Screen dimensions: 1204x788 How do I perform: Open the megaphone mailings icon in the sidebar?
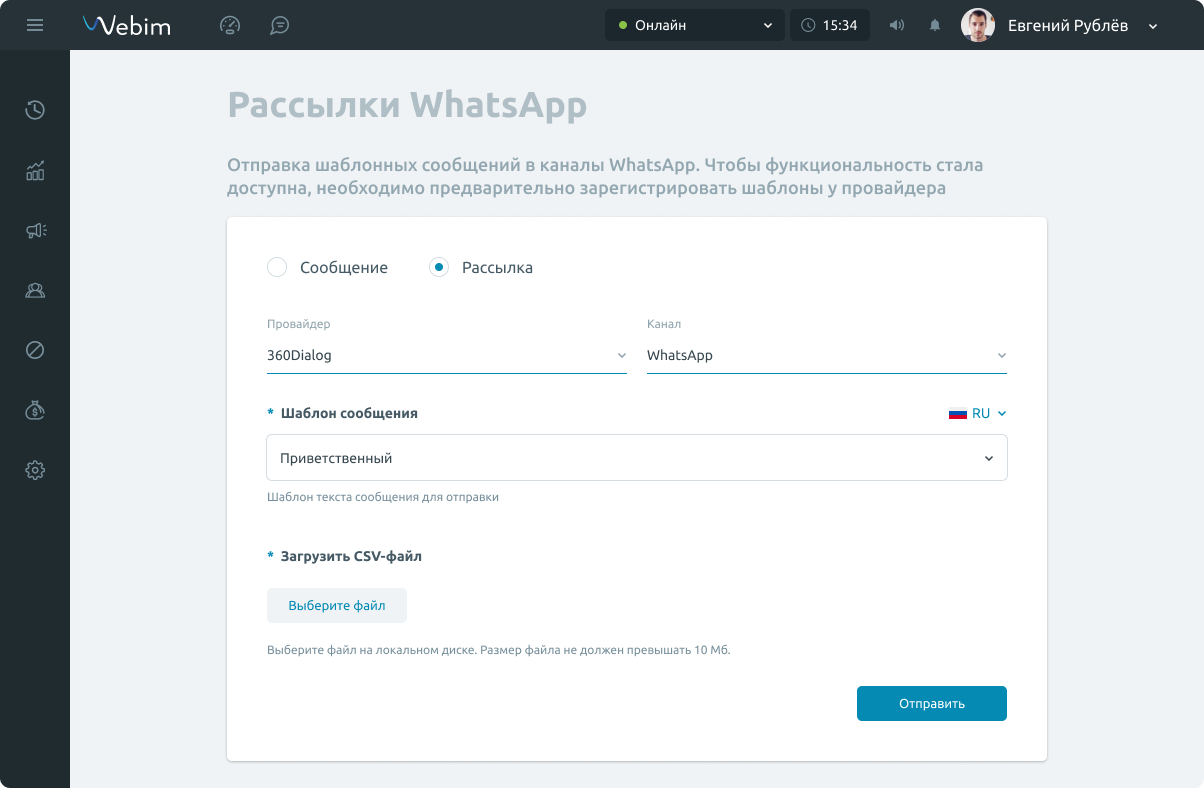(35, 231)
